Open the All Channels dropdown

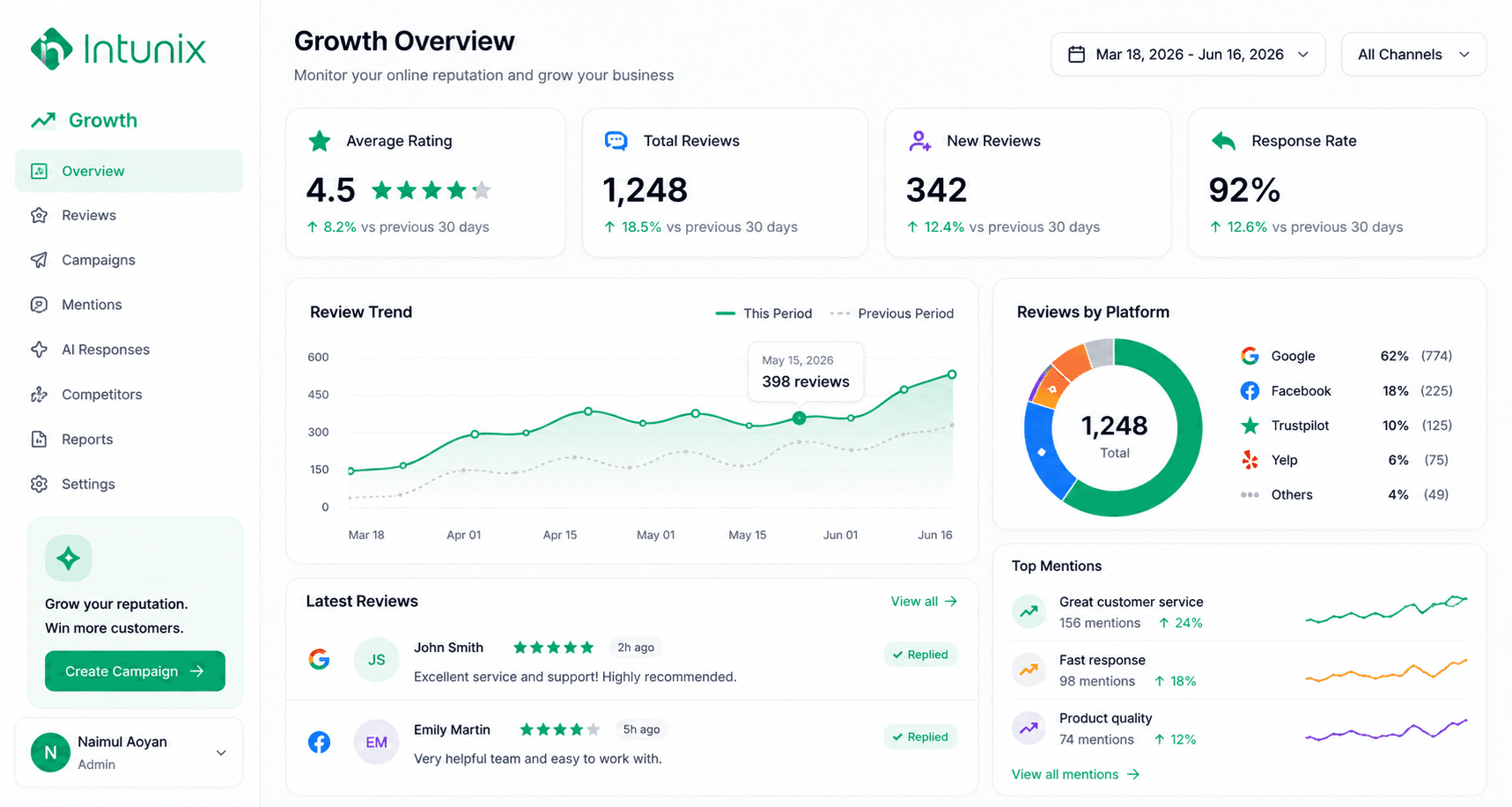tap(1413, 55)
